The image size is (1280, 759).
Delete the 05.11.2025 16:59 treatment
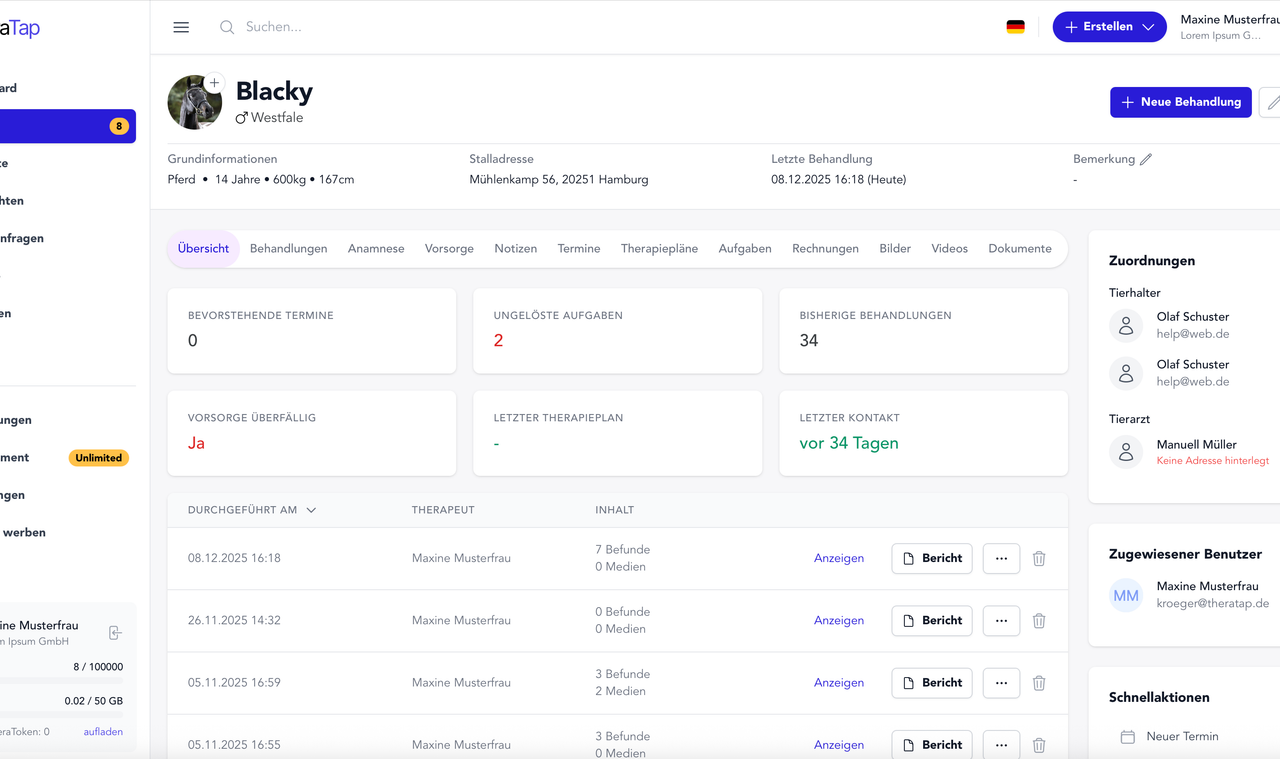coord(1039,683)
